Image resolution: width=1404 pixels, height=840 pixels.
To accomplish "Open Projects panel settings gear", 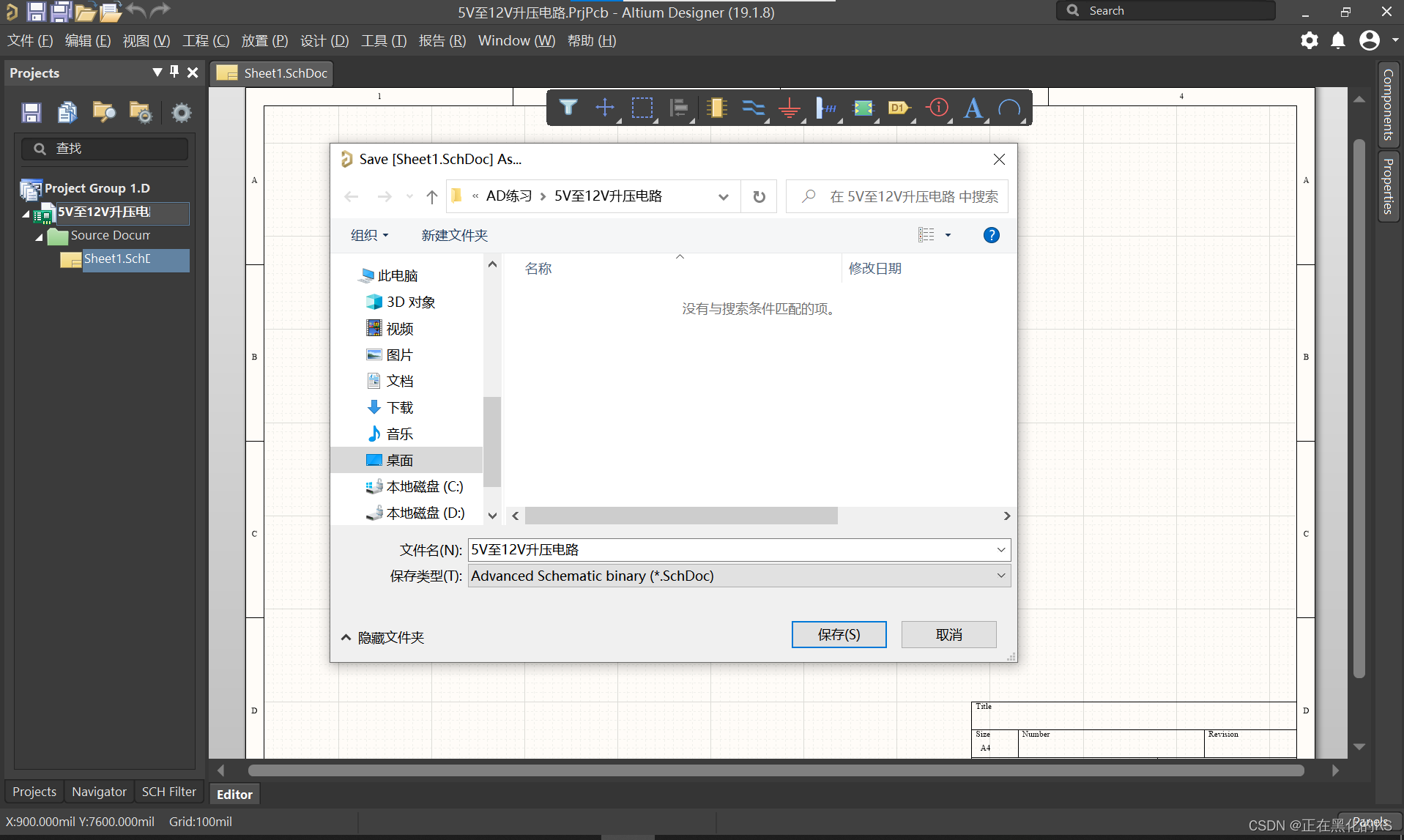I will click(x=181, y=112).
